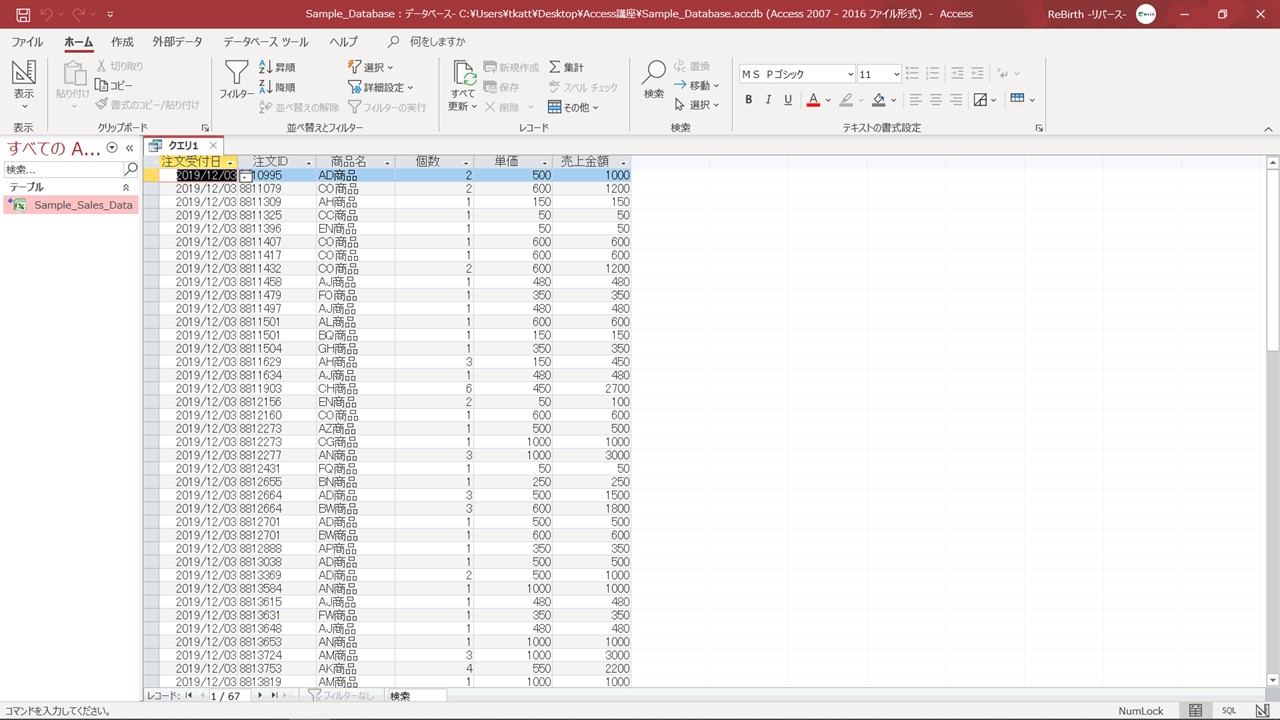The image size is (1280, 720).
Task: Go to next record in navigation bar
Action: 260,696
